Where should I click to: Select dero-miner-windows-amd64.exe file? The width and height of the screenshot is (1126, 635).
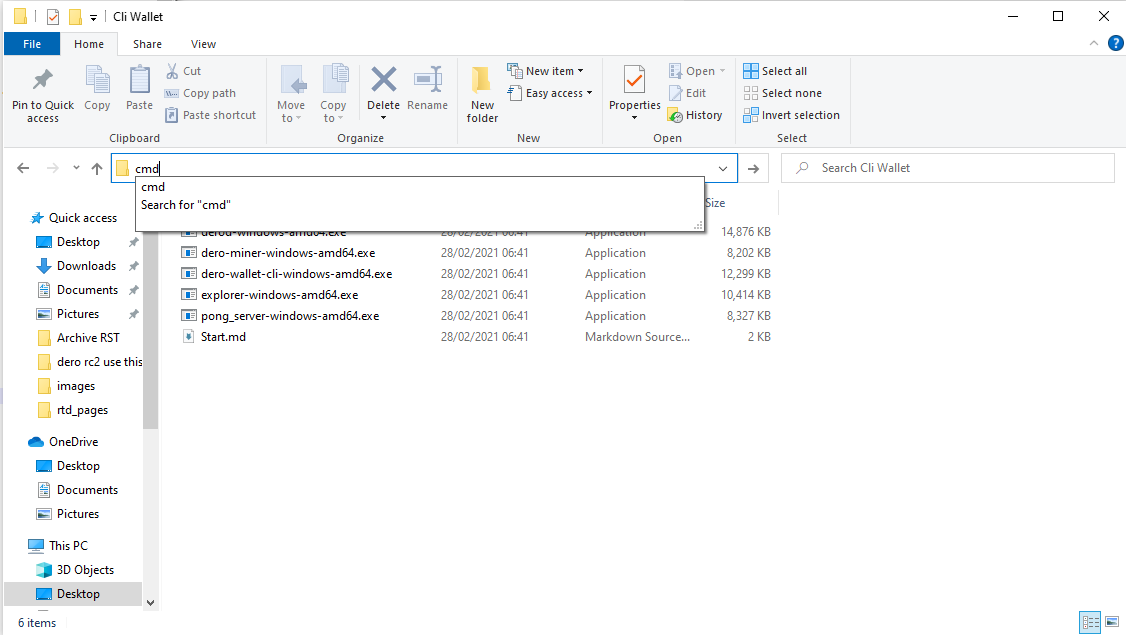(x=288, y=253)
